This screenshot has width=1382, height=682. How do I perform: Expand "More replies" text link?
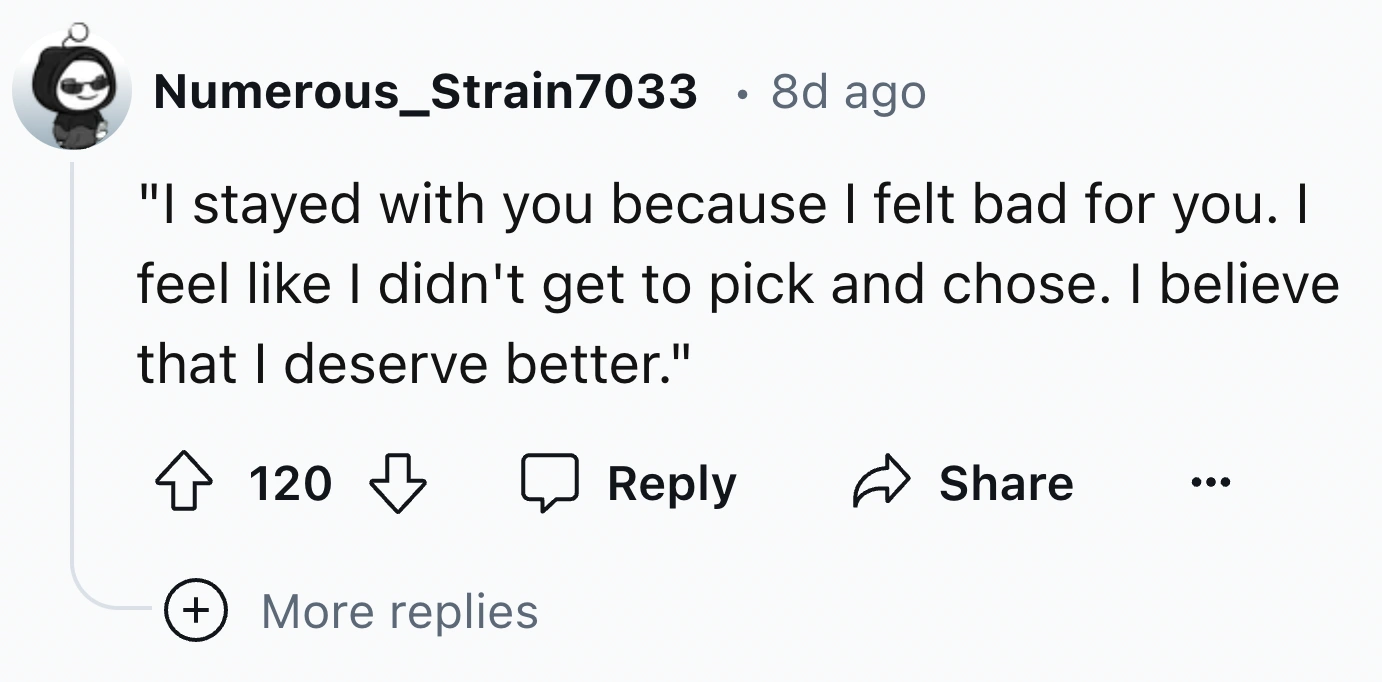pyautogui.click(x=399, y=611)
